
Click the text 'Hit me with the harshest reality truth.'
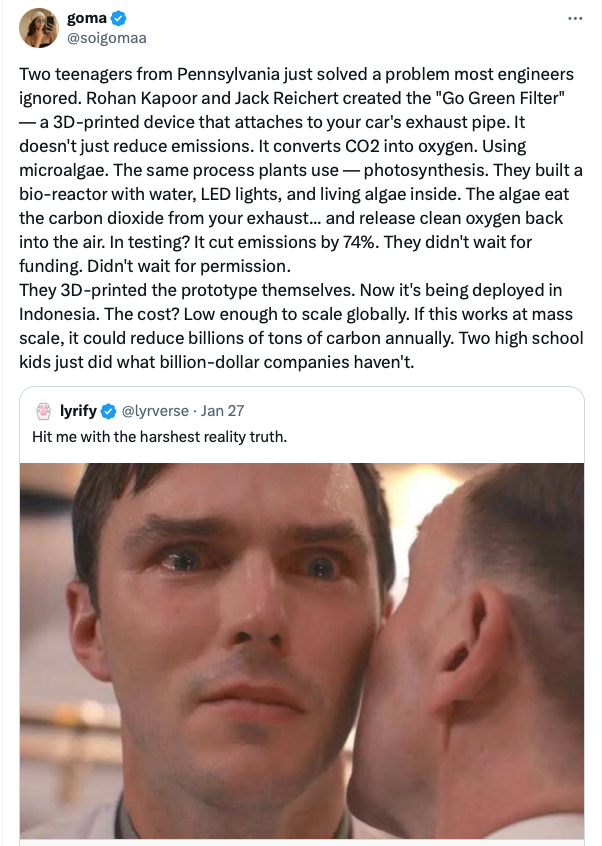click(160, 436)
